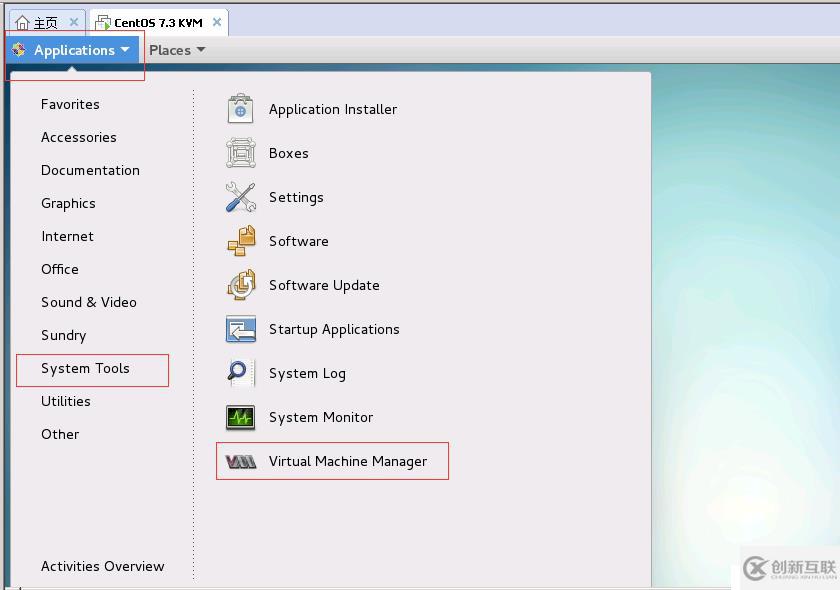840x590 pixels.
Task: Open the Application Installer icon
Action: (240, 109)
